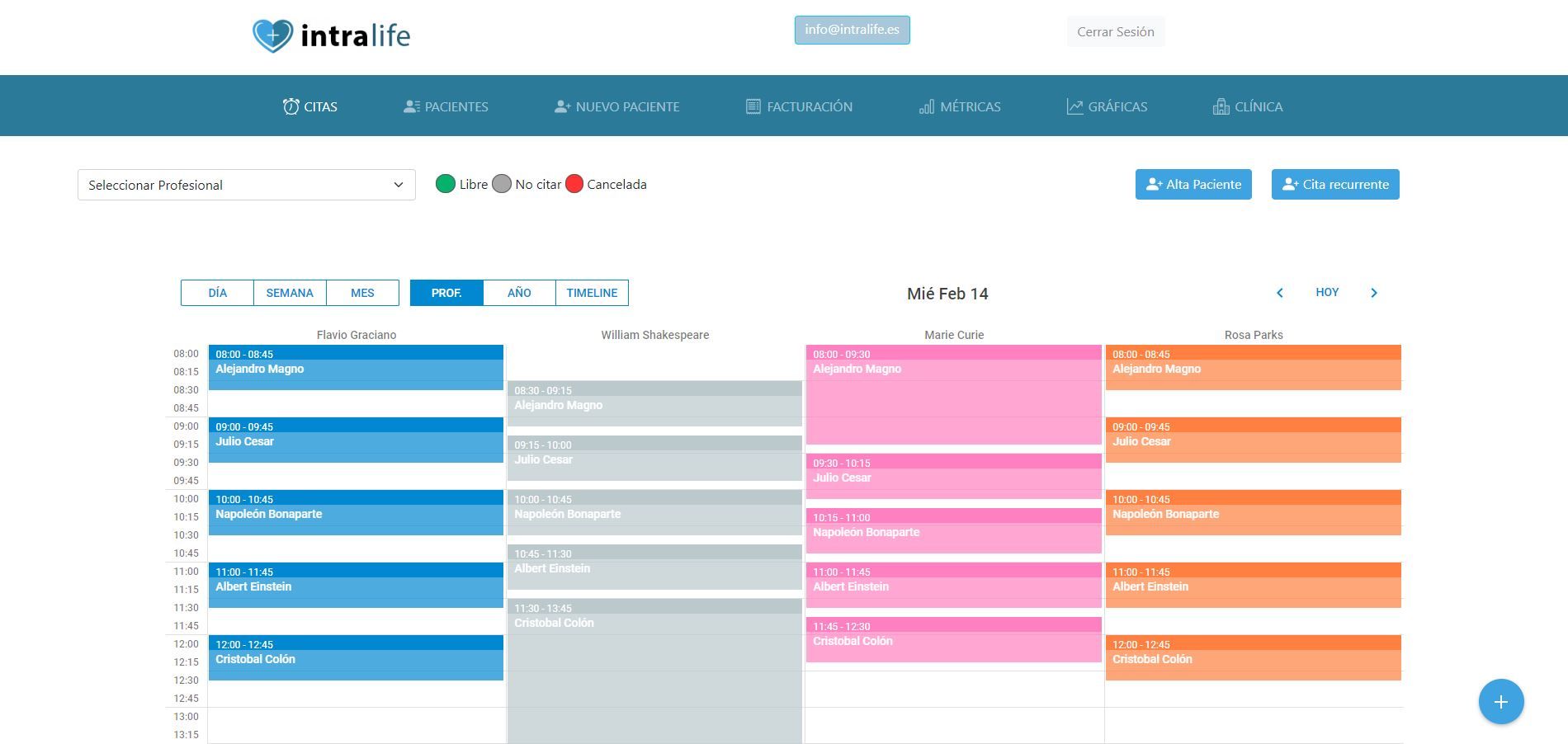Open Marie Curie's 09:30 Julio Cesar appointment

(954, 476)
